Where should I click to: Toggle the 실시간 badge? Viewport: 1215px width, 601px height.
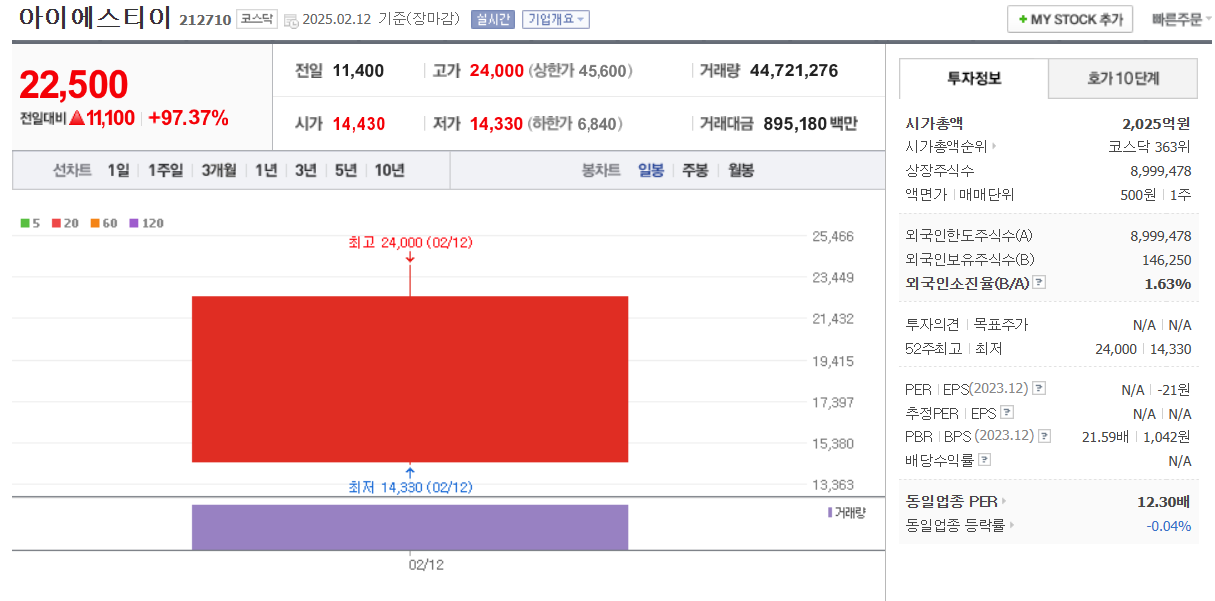pos(492,20)
